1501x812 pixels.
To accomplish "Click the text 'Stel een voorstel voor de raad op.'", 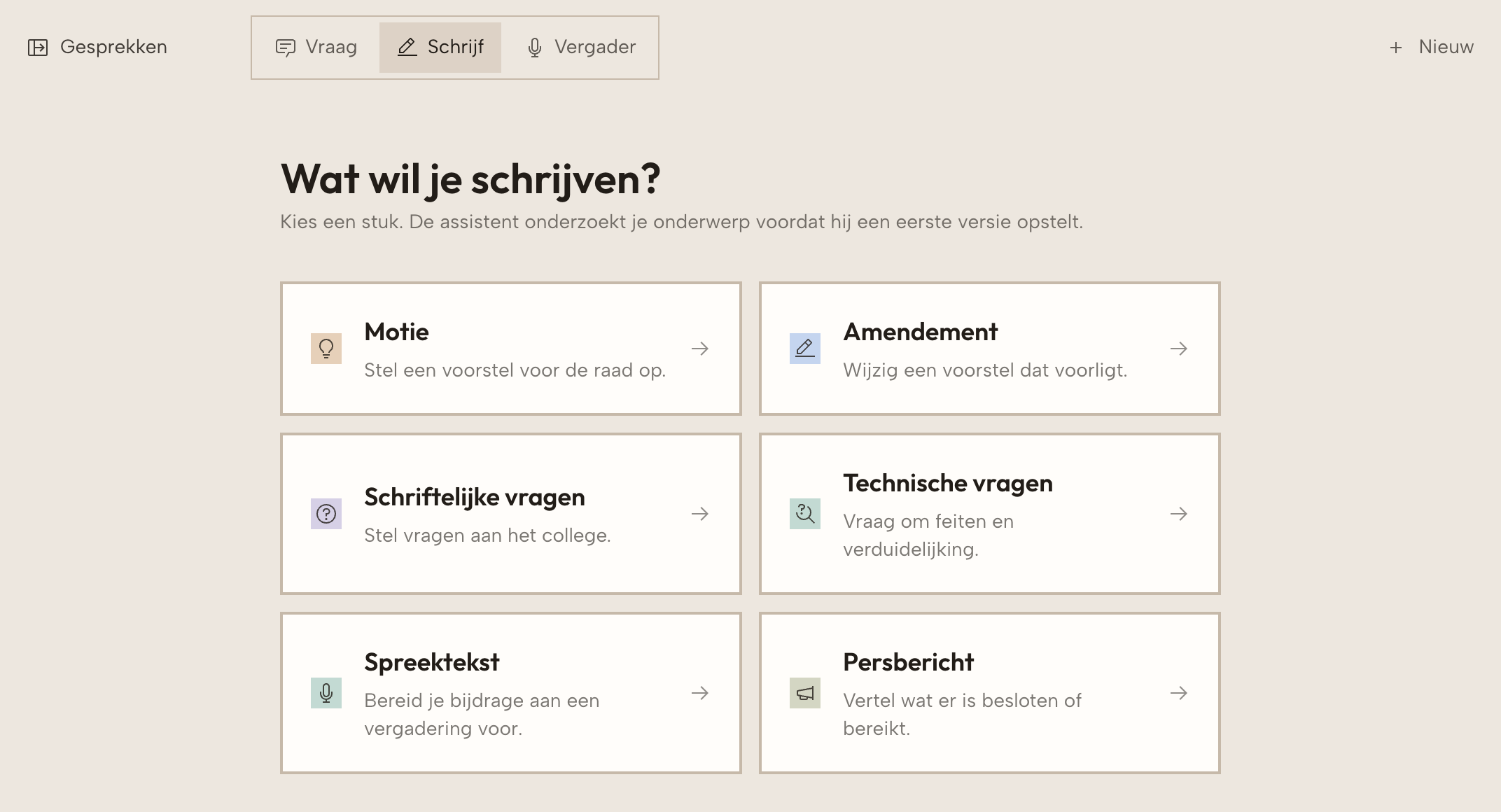I will tap(515, 370).
